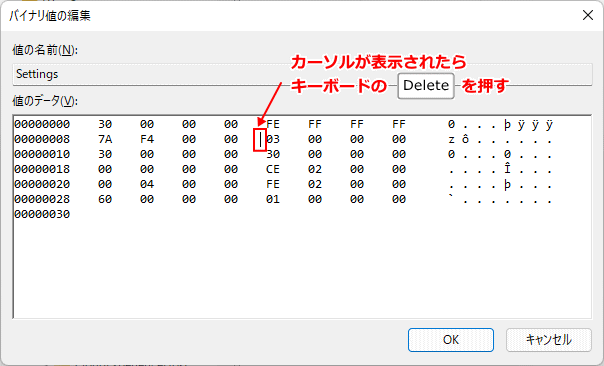
Task: Click the offset label 00000020
Action: coord(42,184)
